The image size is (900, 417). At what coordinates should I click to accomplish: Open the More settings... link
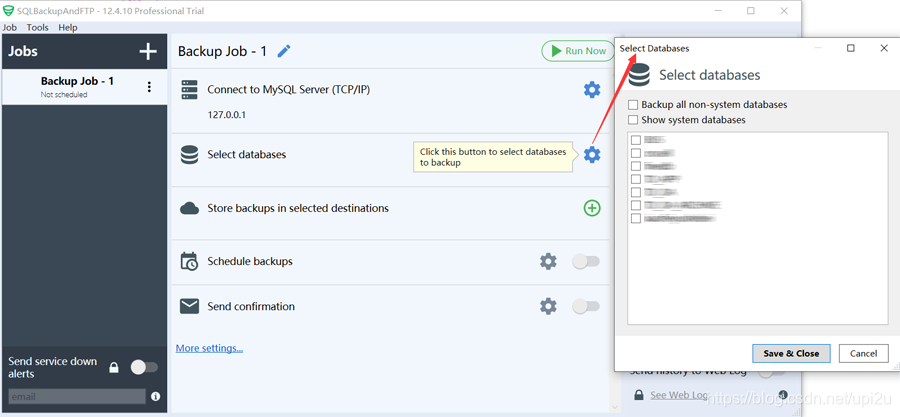(x=210, y=348)
